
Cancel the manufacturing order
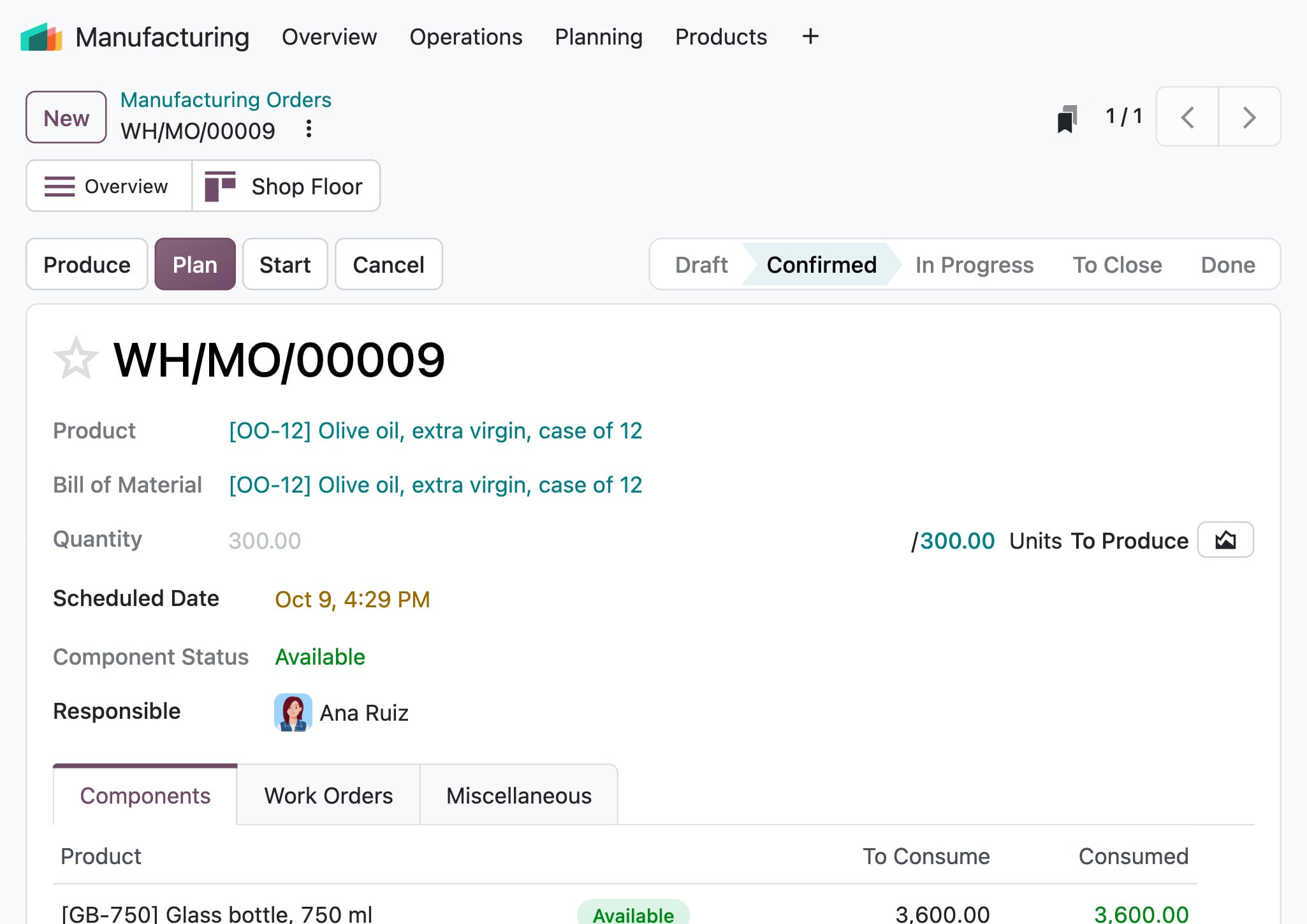pos(389,264)
